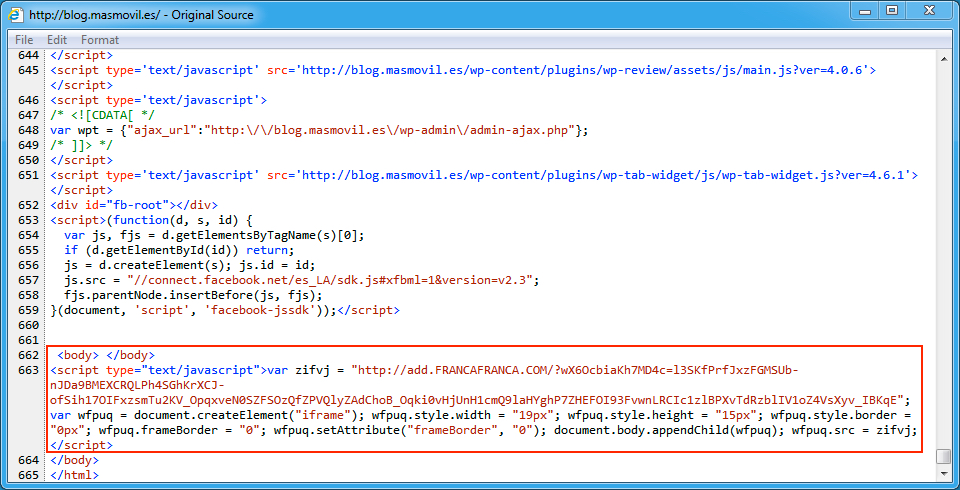Open the File menu
This screenshot has height=490, width=960.
[x=24, y=40]
